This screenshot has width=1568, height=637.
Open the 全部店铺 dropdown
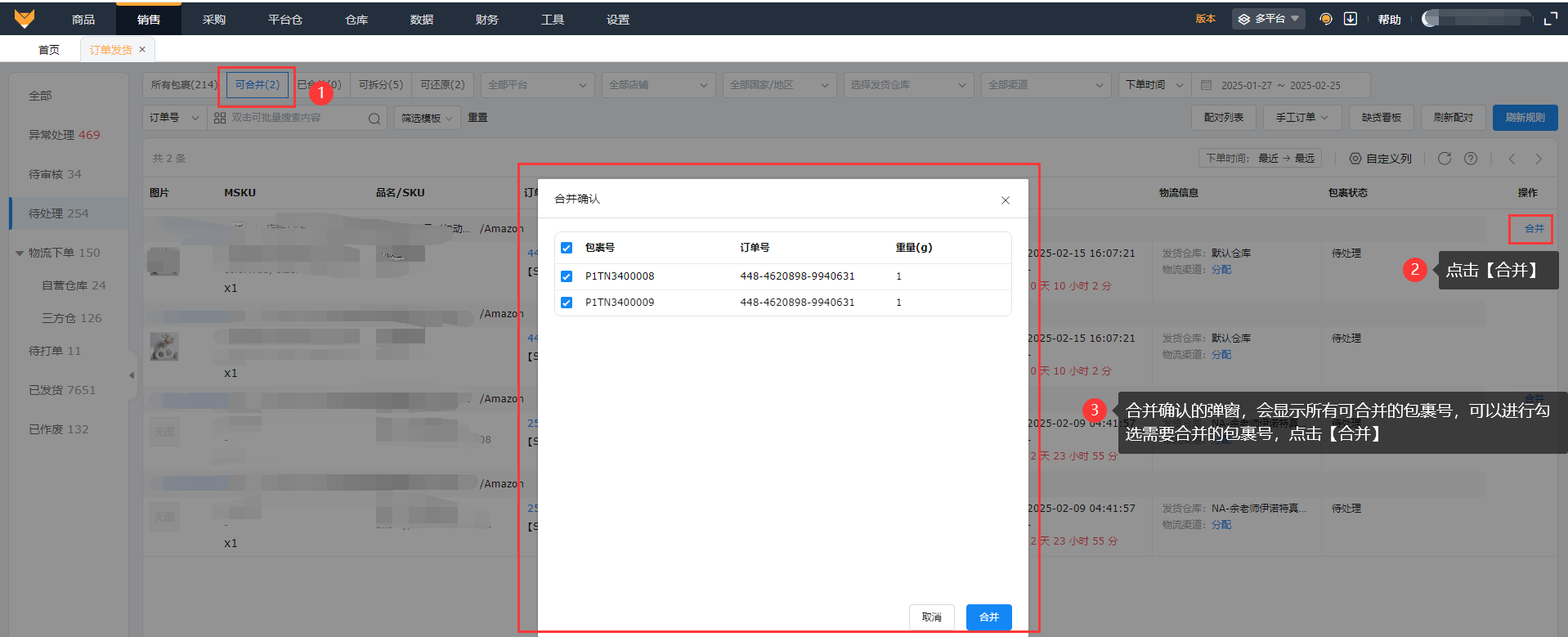(x=659, y=85)
